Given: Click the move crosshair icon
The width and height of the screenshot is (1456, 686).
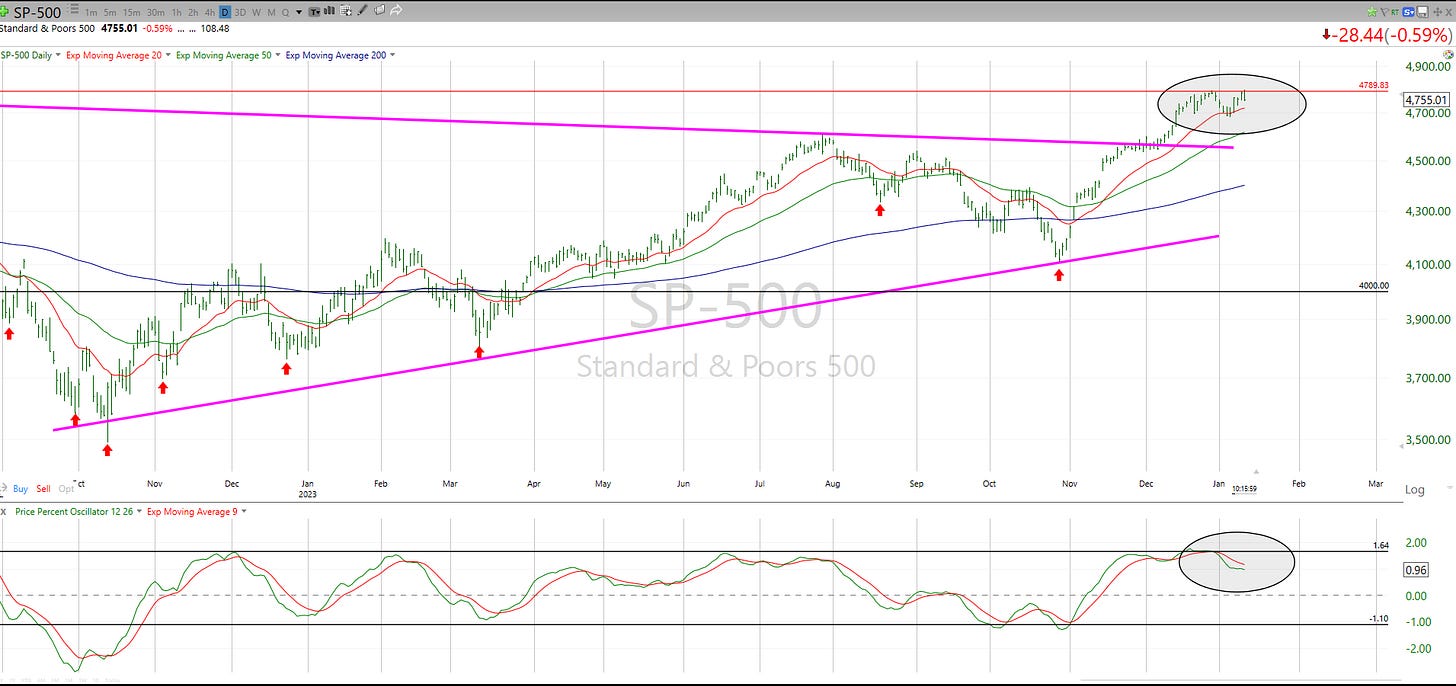Looking at the screenshot, I should coord(1437,12).
